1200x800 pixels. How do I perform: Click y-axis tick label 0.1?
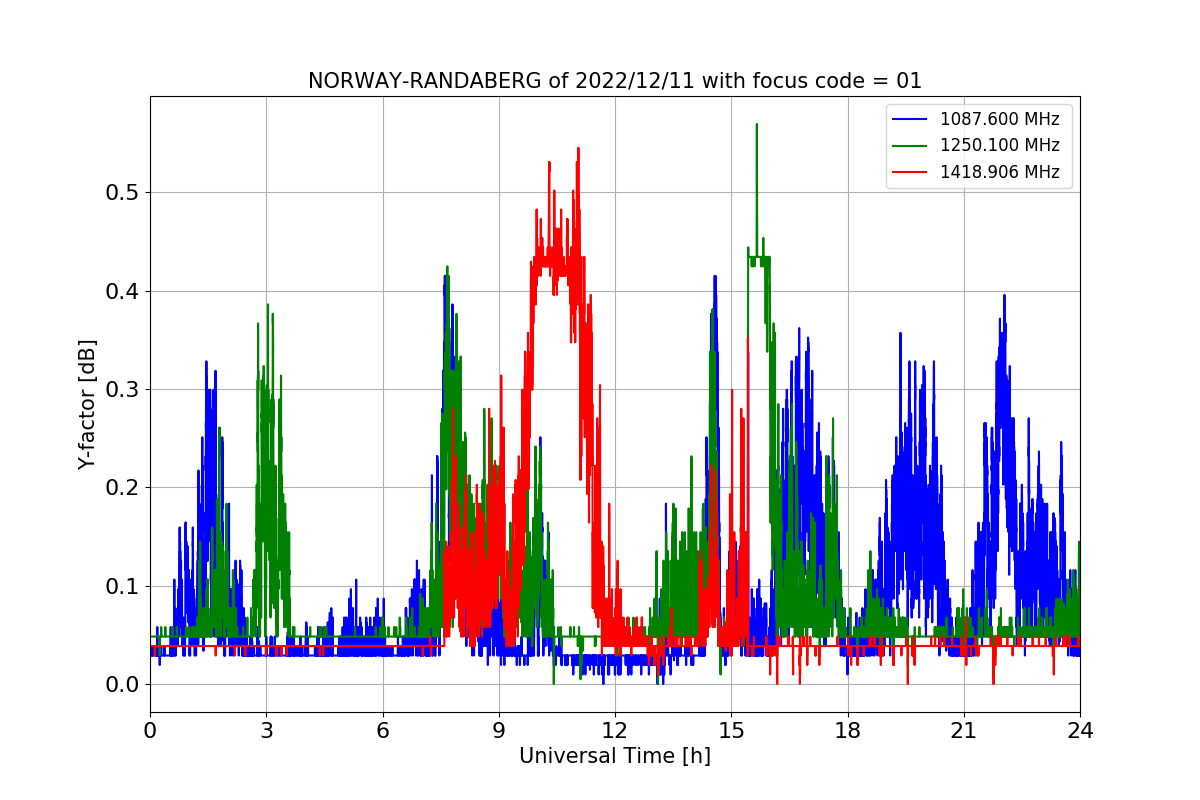[x=121, y=587]
